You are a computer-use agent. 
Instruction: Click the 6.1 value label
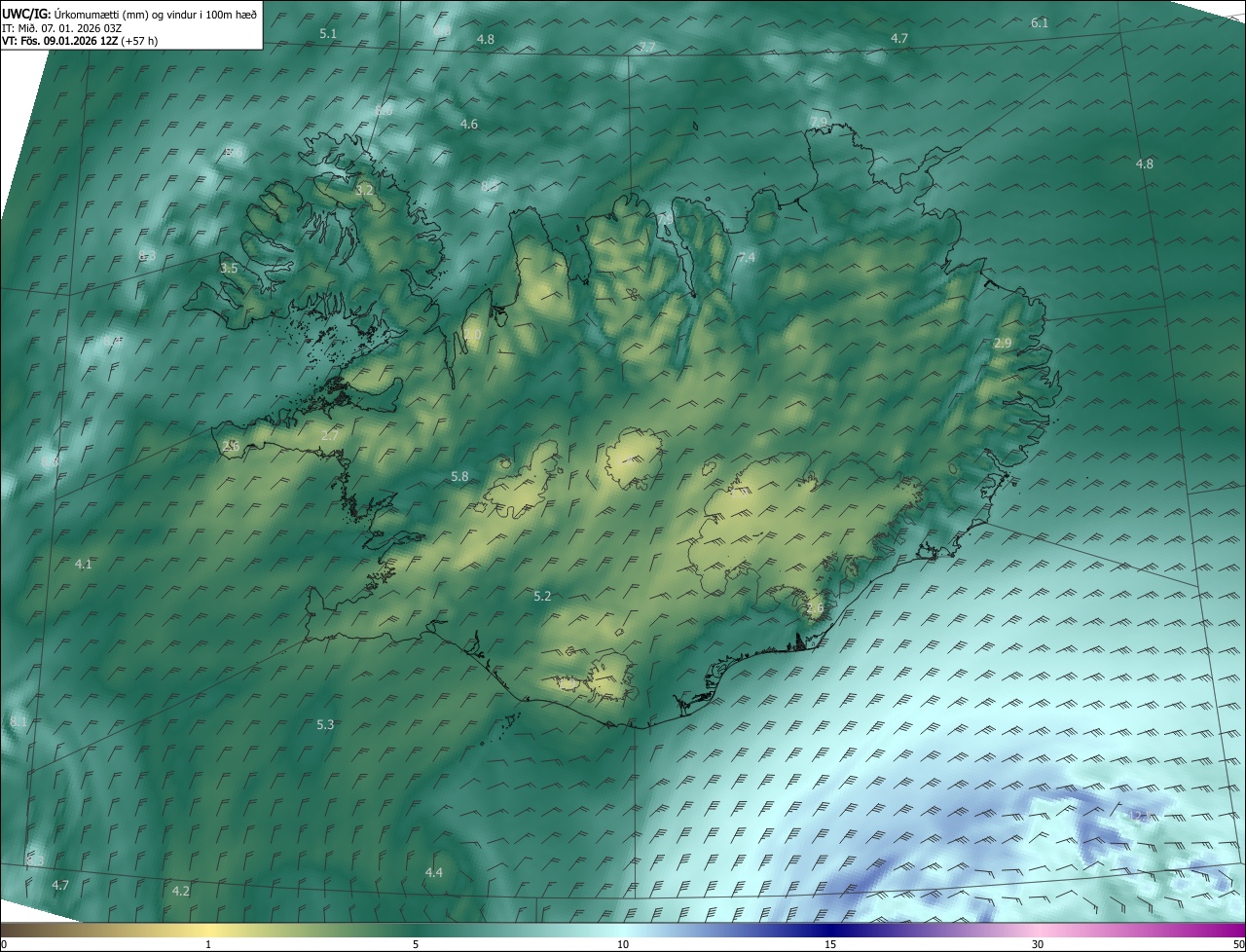1040,22
